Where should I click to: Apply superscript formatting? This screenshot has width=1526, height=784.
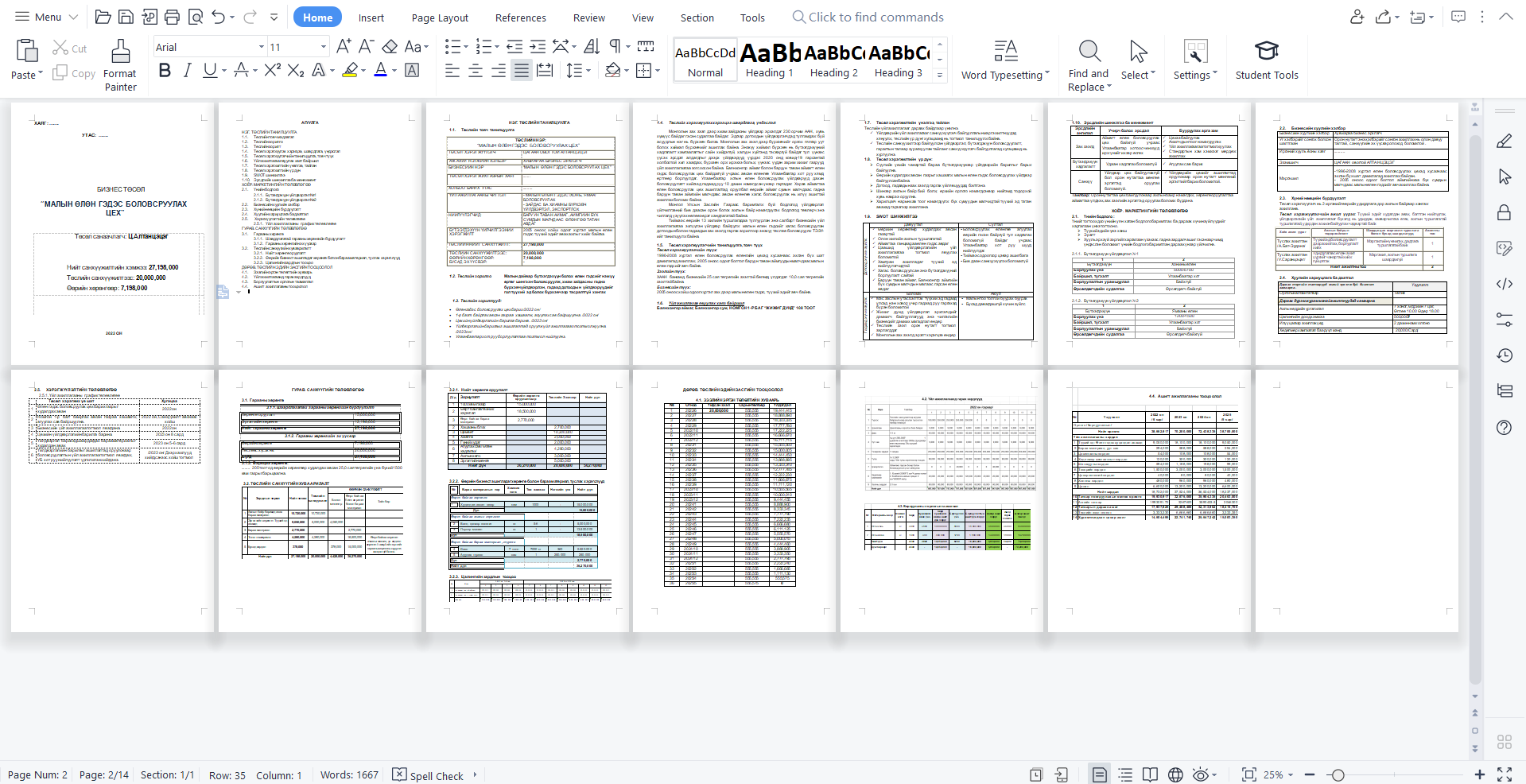click(x=272, y=70)
